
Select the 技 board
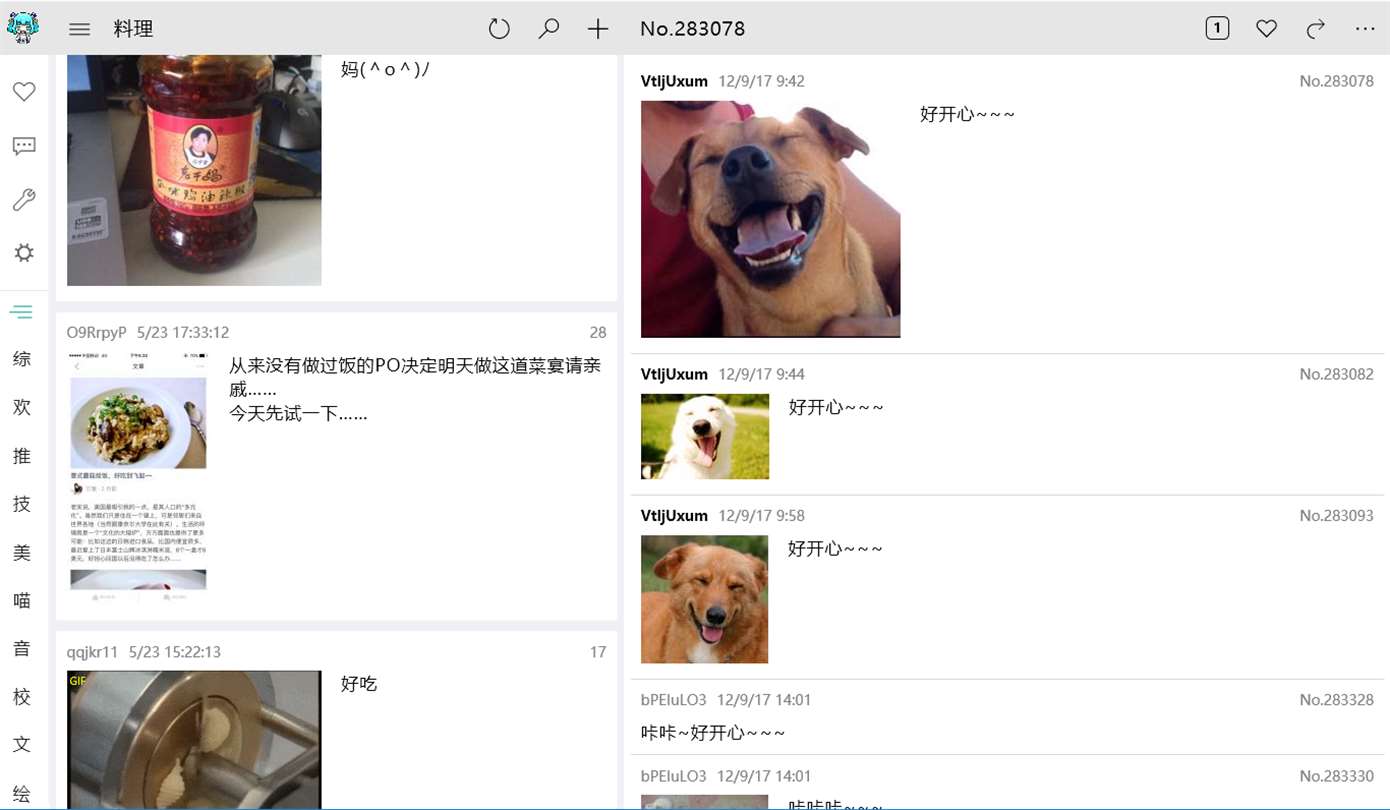pyautogui.click(x=22, y=504)
